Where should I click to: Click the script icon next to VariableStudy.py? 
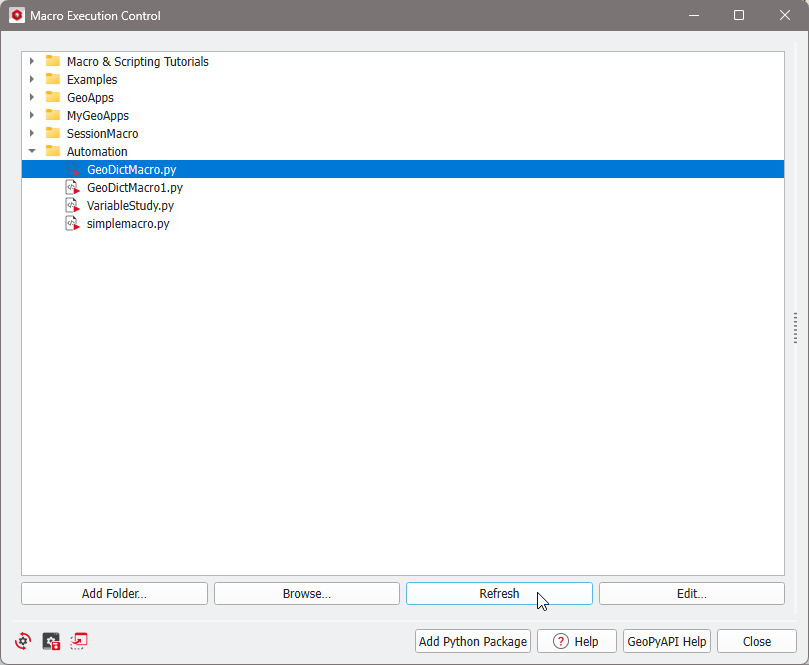tap(73, 205)
